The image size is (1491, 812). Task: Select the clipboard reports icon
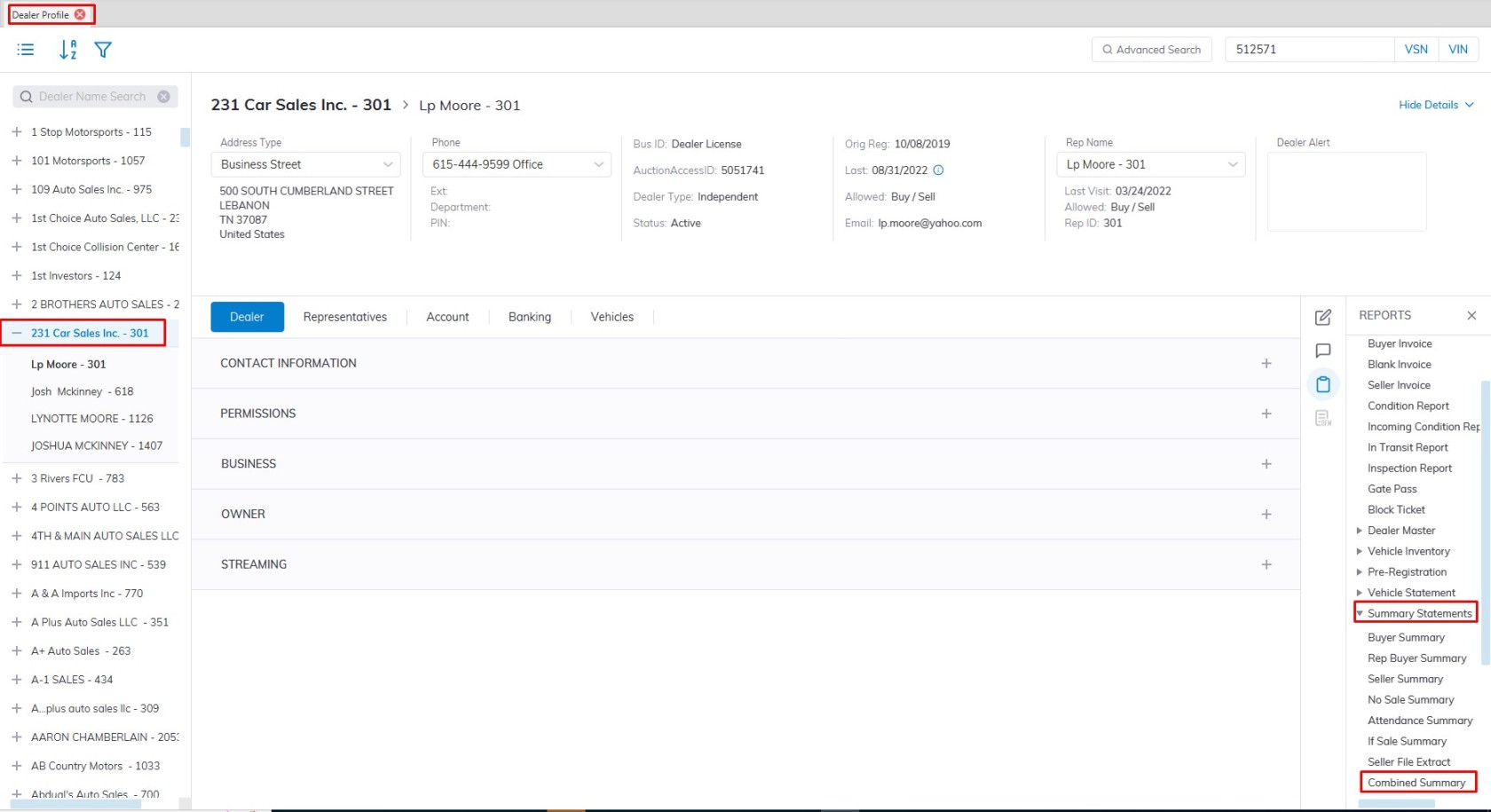point(1322,384)
